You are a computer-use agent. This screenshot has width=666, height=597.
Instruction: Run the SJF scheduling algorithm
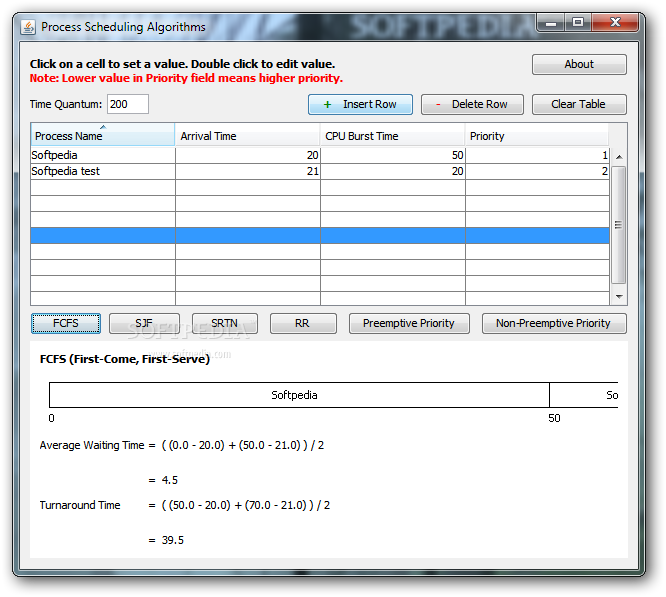(x=144, y=324)
